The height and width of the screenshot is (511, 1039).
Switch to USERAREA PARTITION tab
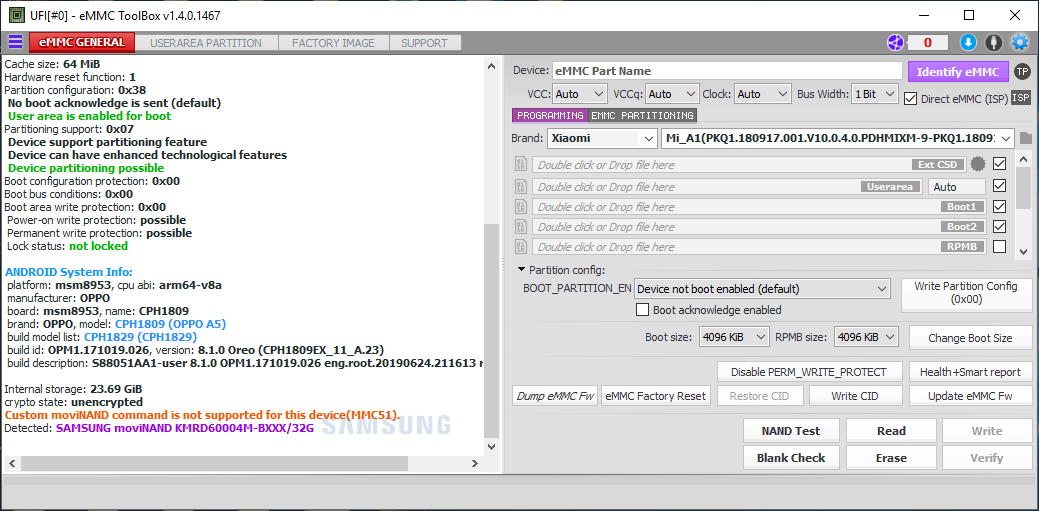(206, 43)
